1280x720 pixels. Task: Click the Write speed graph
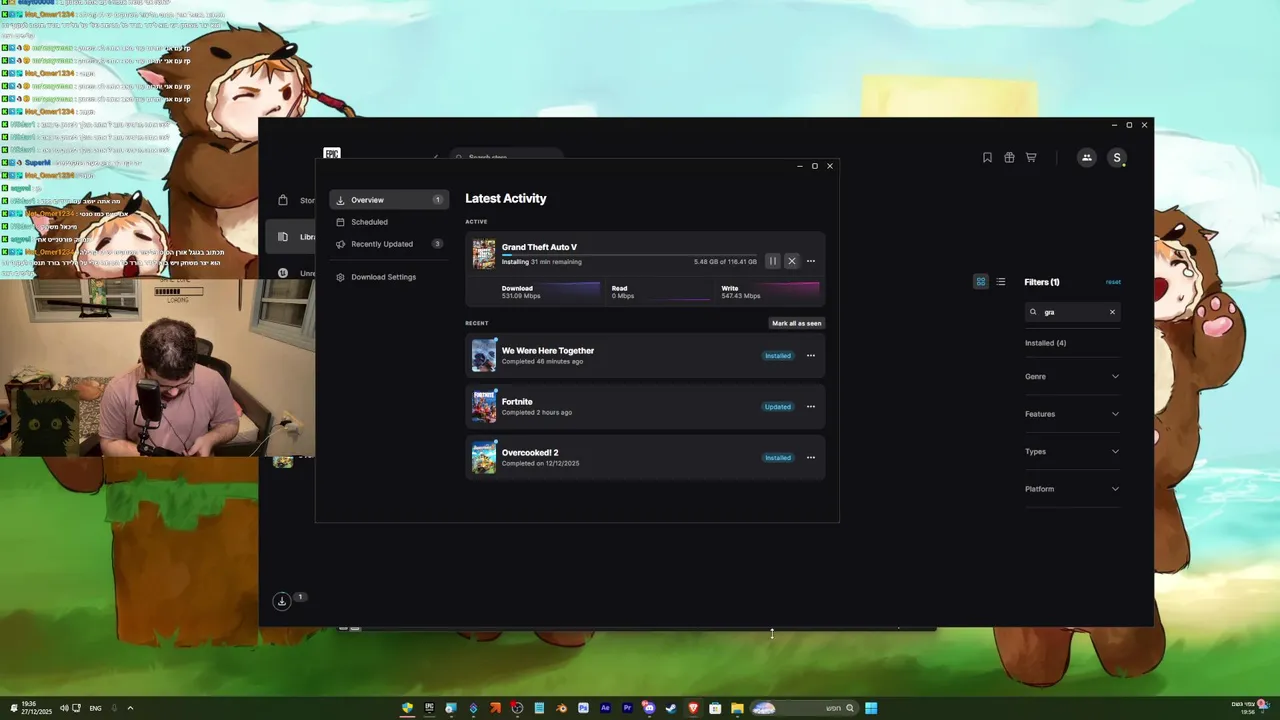tap(790, 292)
